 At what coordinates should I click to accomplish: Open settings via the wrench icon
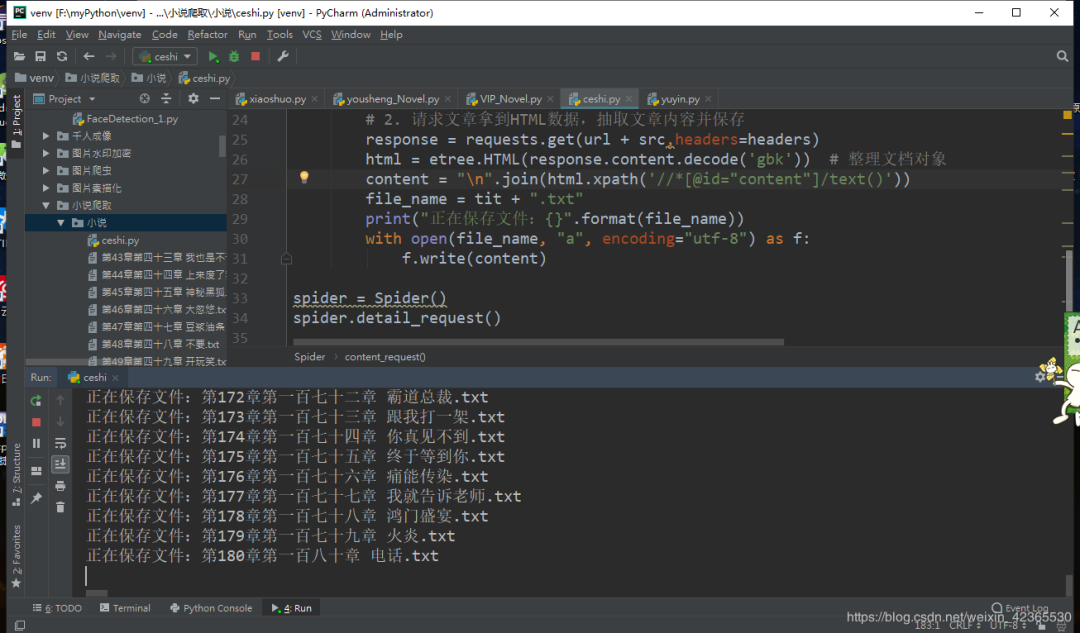point(282,56)
